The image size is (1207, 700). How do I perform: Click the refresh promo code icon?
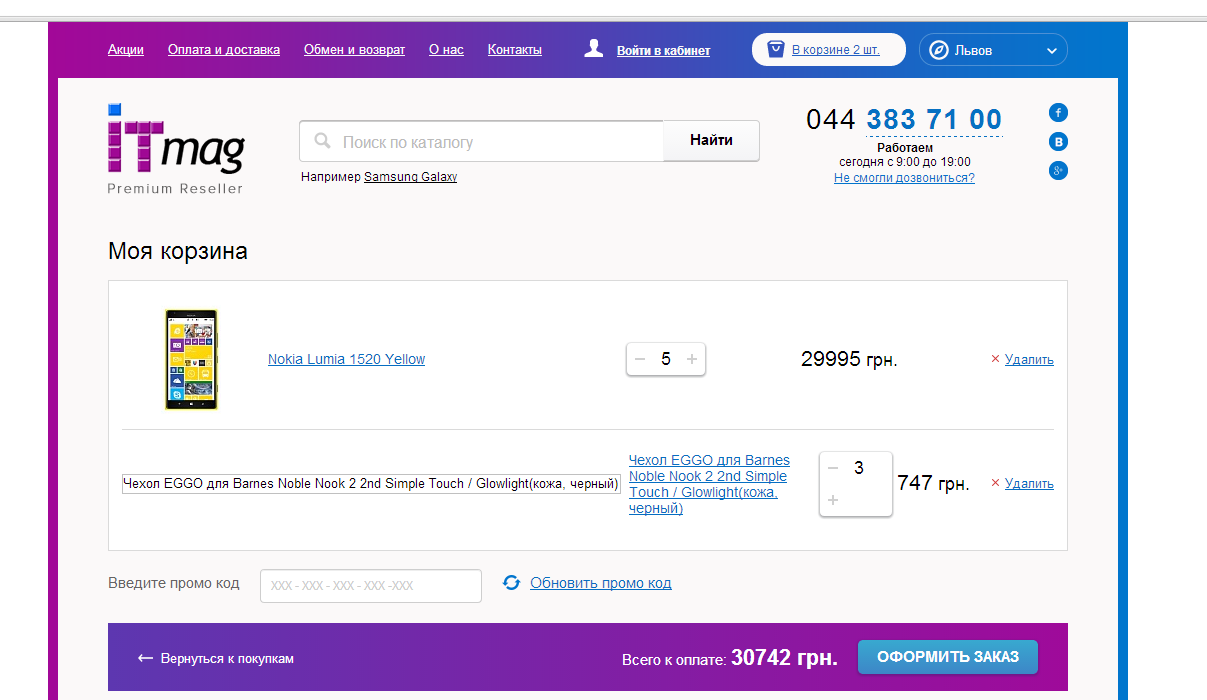(511, 582)
